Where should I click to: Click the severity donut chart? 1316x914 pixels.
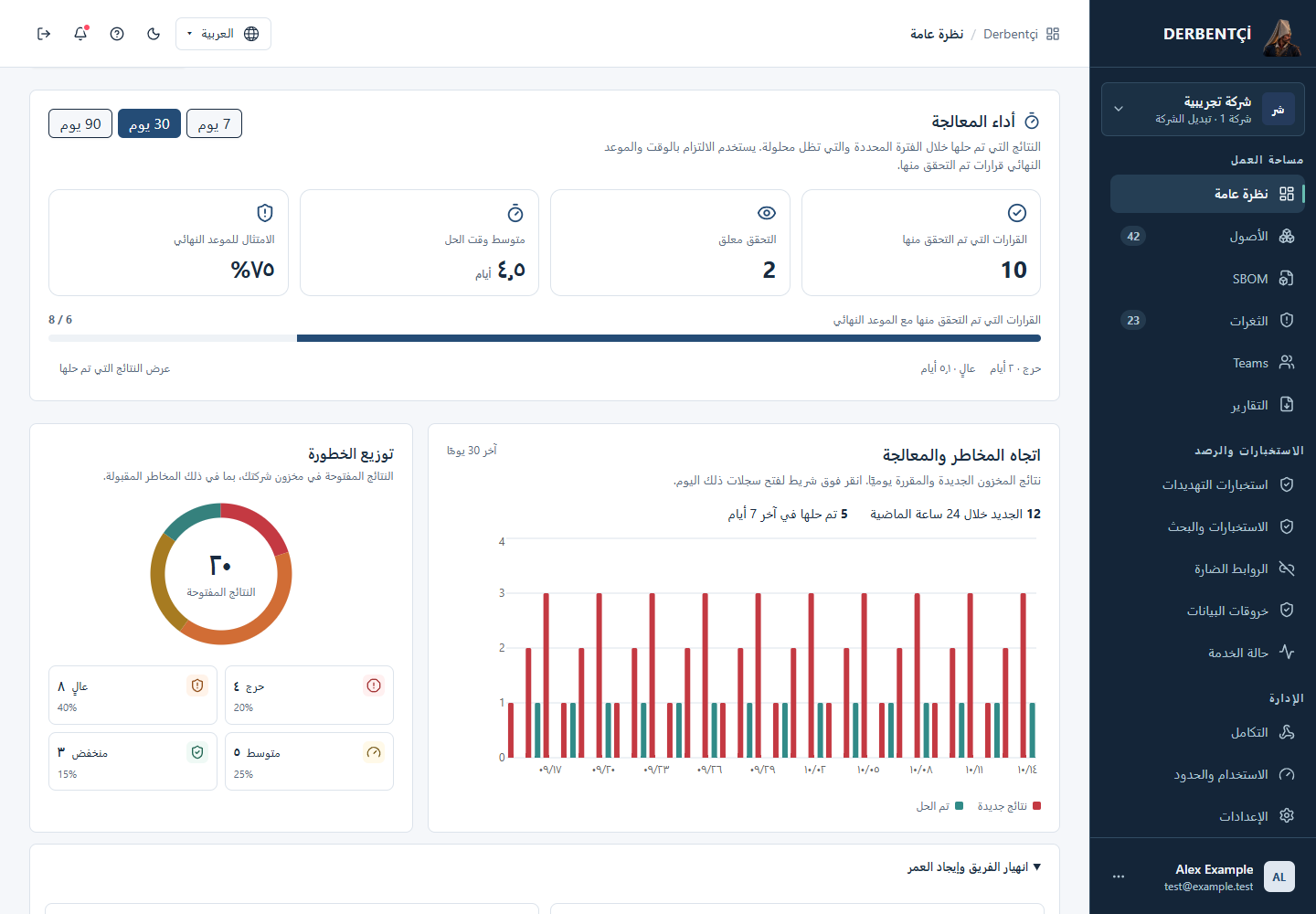click(221, 574)
